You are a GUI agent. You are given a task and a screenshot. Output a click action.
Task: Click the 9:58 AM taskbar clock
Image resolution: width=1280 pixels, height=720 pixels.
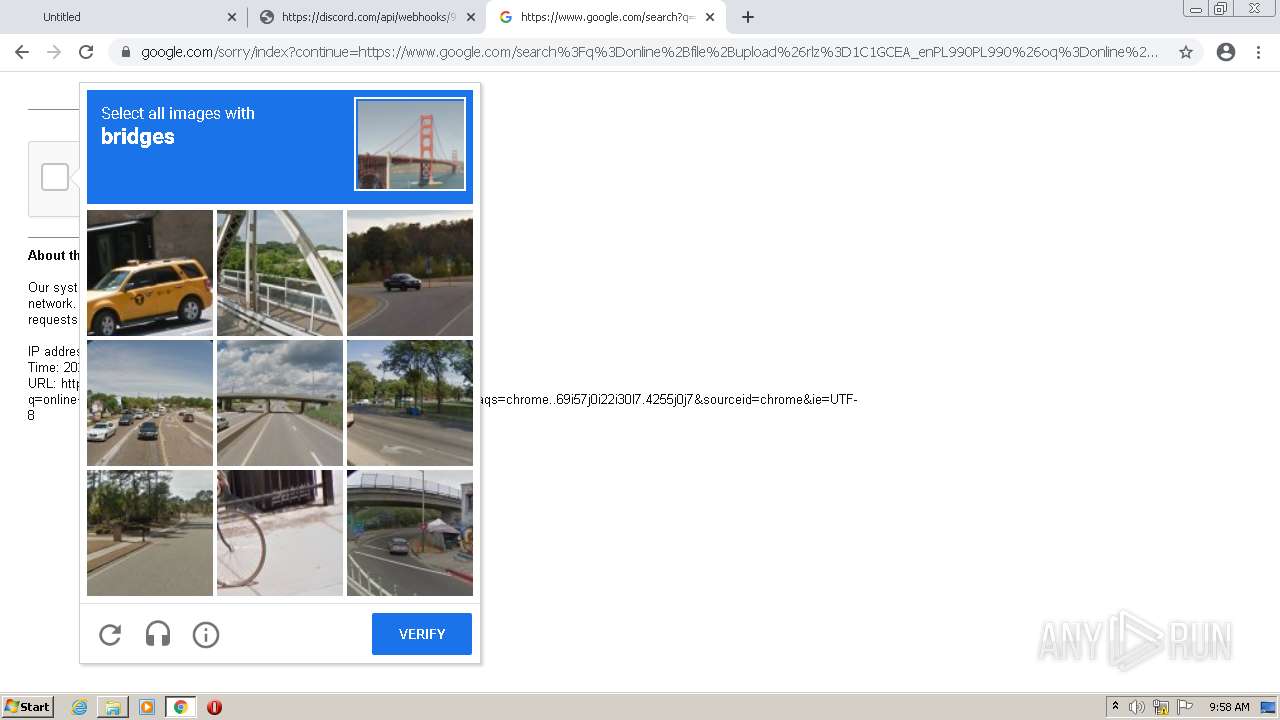pyautogui.click(x=1229, y=707)
